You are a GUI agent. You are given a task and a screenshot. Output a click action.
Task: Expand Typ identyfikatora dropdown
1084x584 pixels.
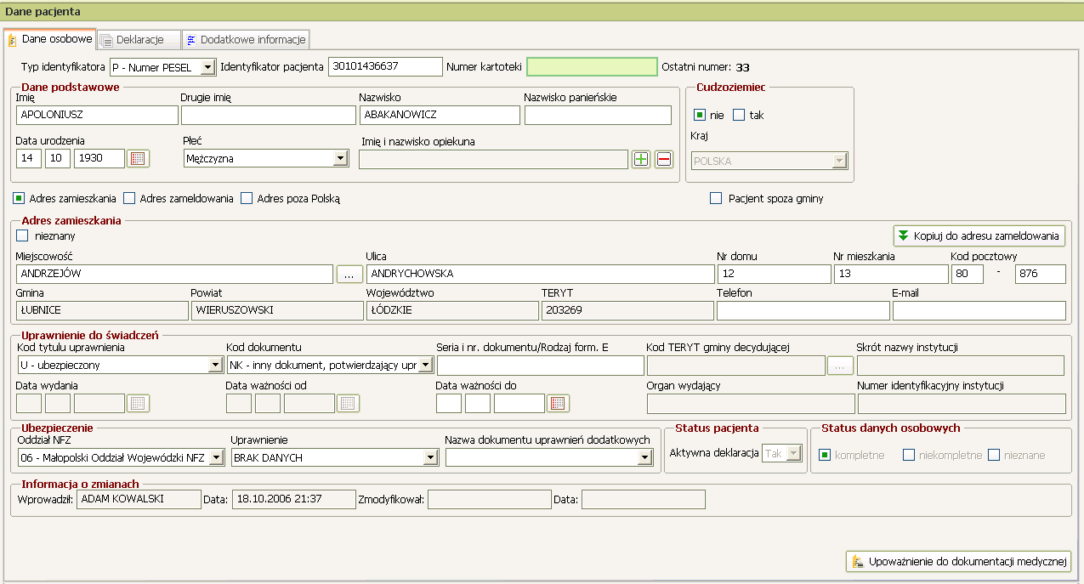point(207,67)
